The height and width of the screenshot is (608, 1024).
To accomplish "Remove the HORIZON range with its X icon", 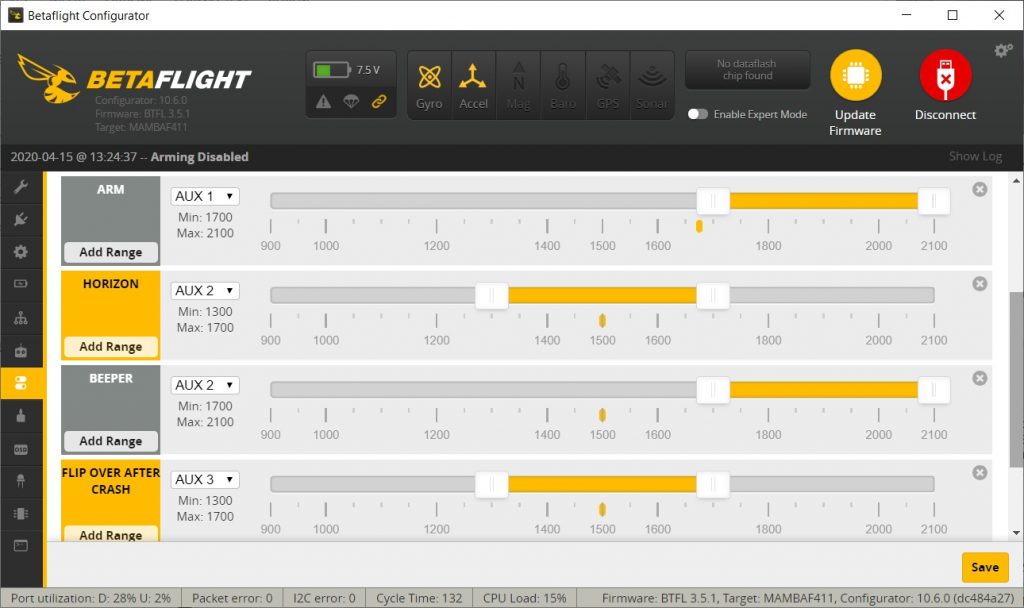I will coord(980,283).
